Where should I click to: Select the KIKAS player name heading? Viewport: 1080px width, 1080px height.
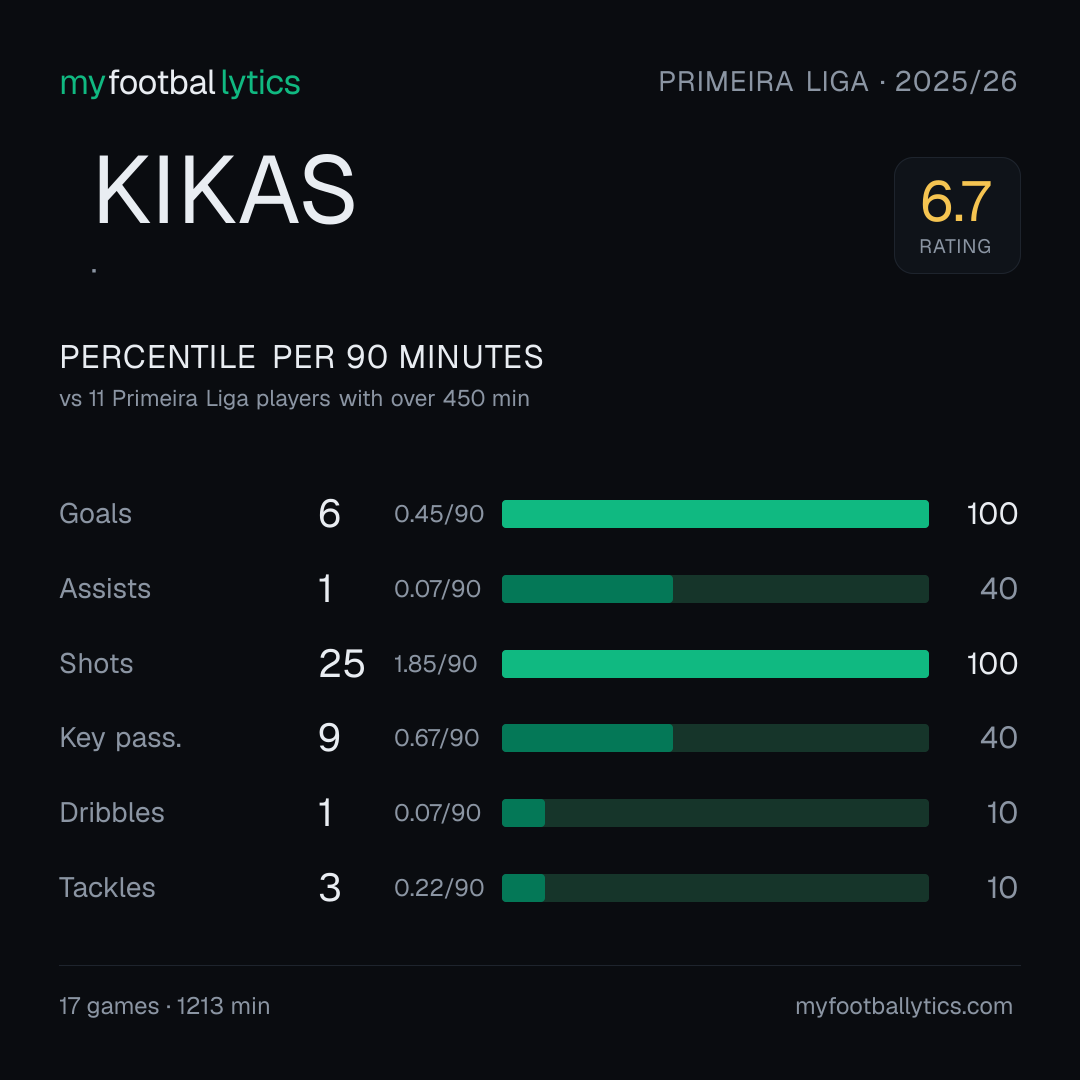[225, 189]
